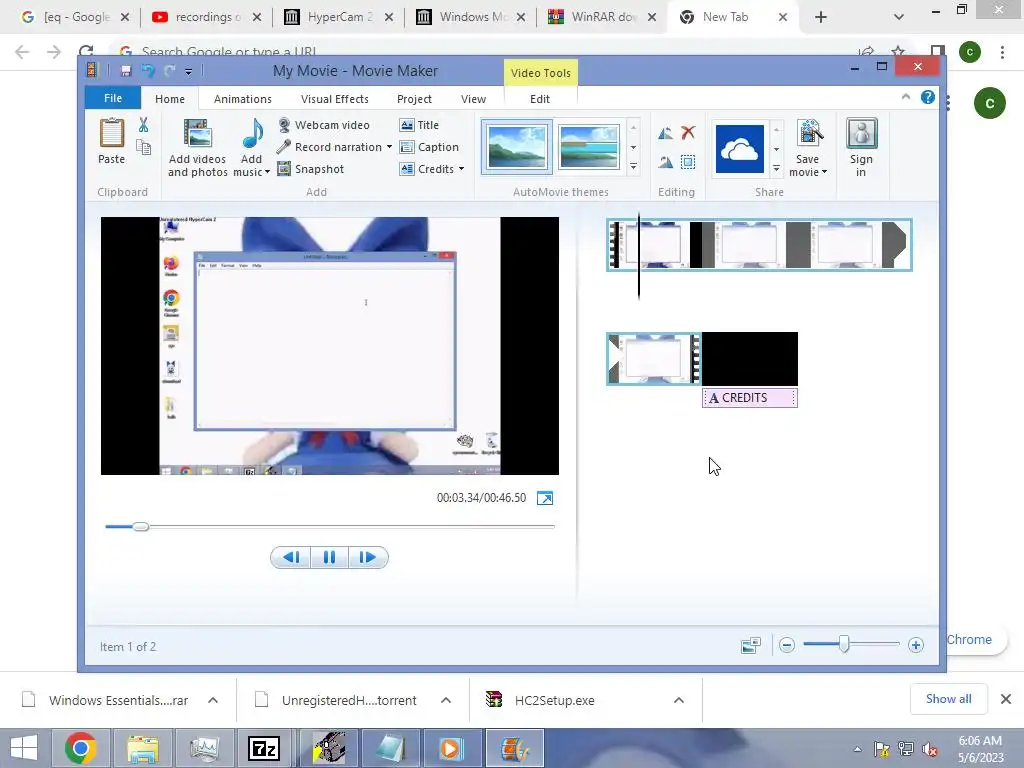Switch to the View tab

pyautogui.click(x=473, y=99)
